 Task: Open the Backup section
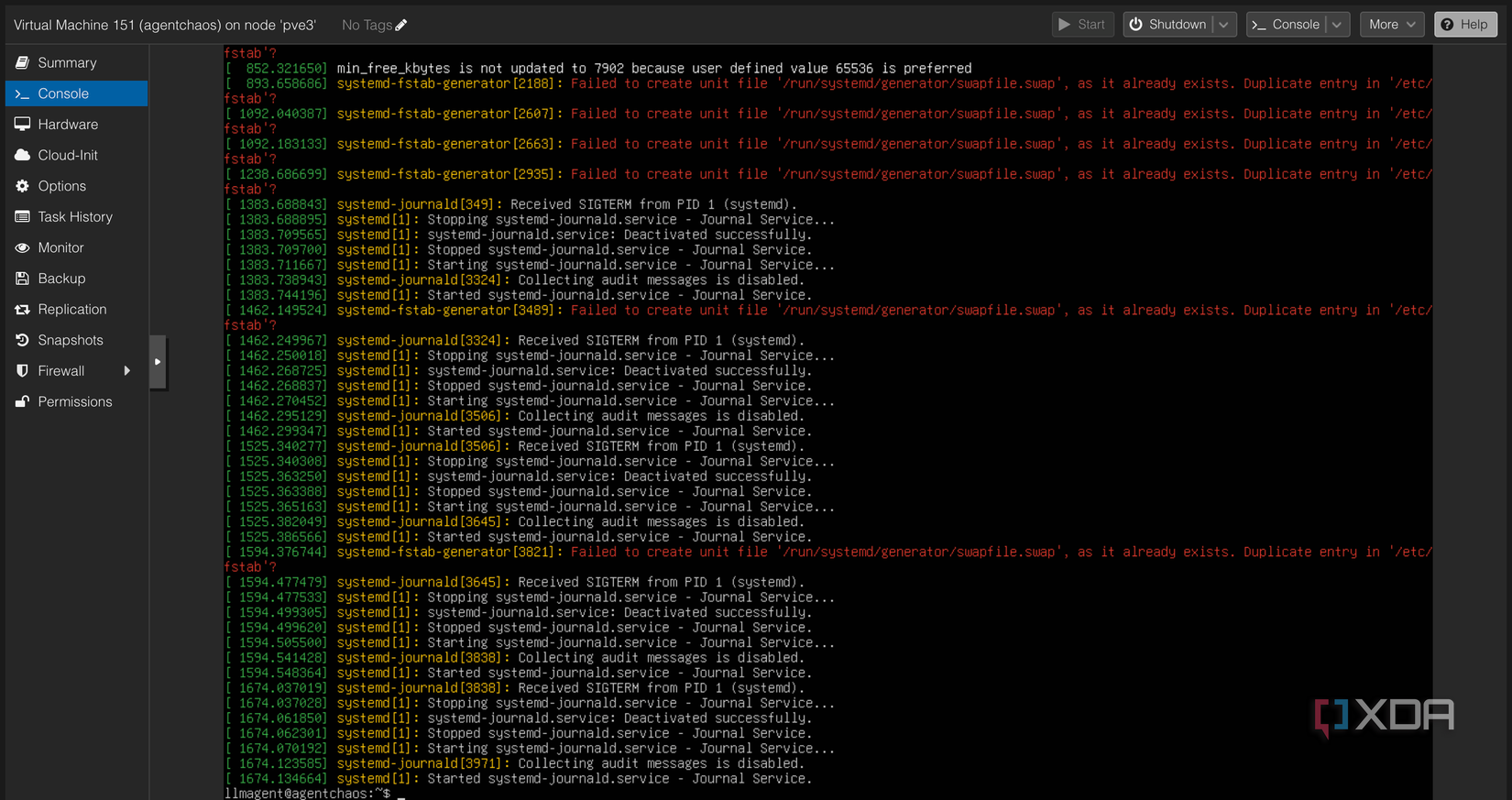click(77, 279)
